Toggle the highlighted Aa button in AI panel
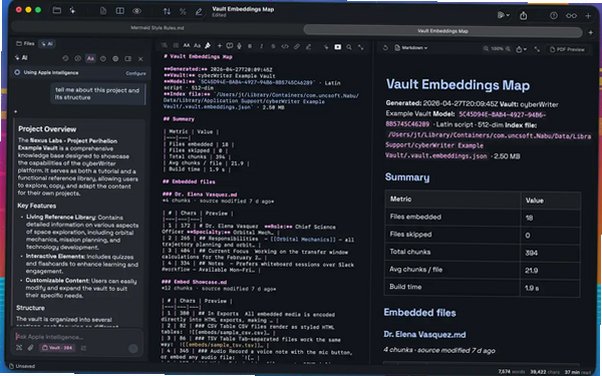 click(x=90, y=58)
